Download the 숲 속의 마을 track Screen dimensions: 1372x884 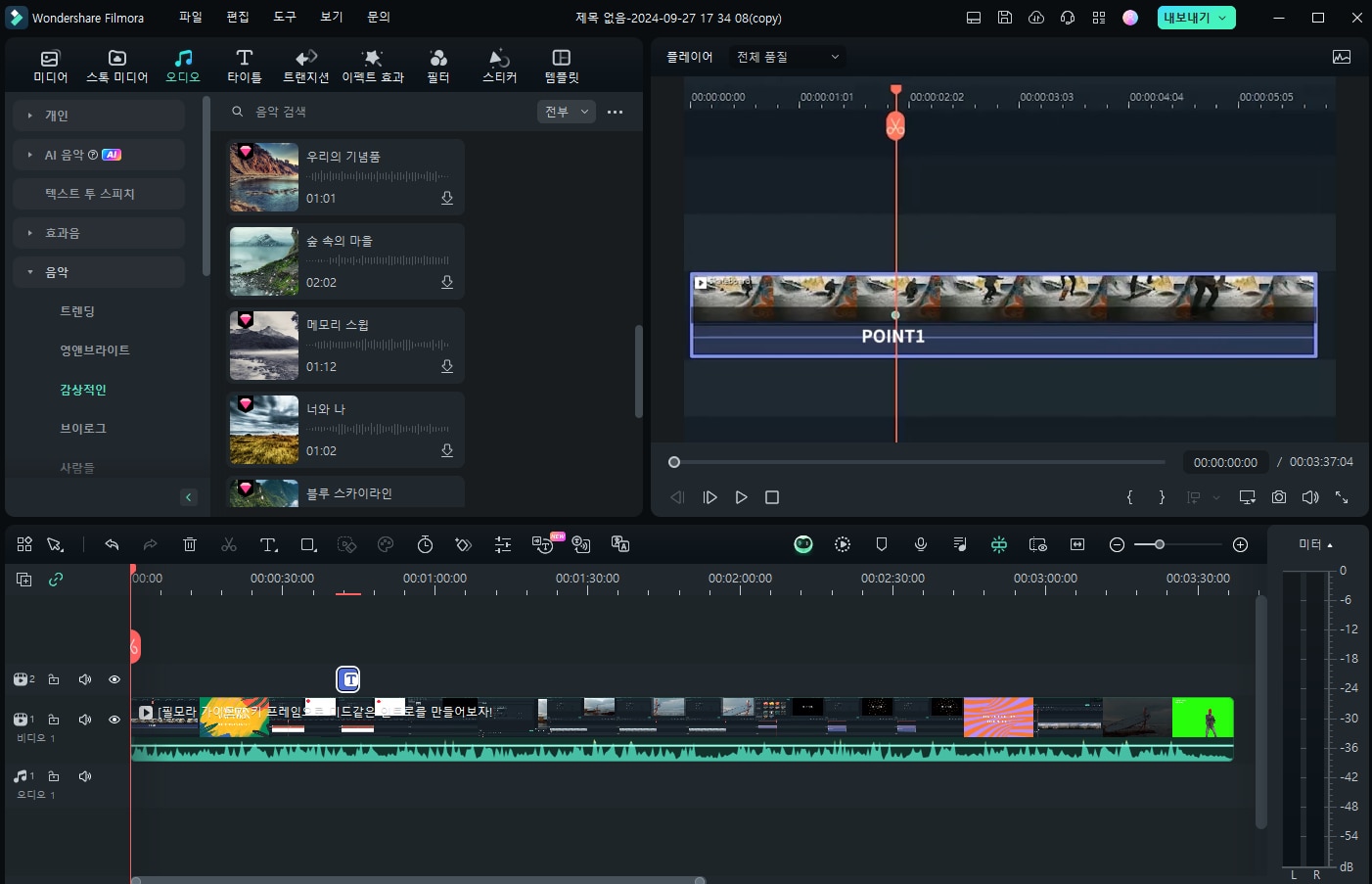click(447, 282)
